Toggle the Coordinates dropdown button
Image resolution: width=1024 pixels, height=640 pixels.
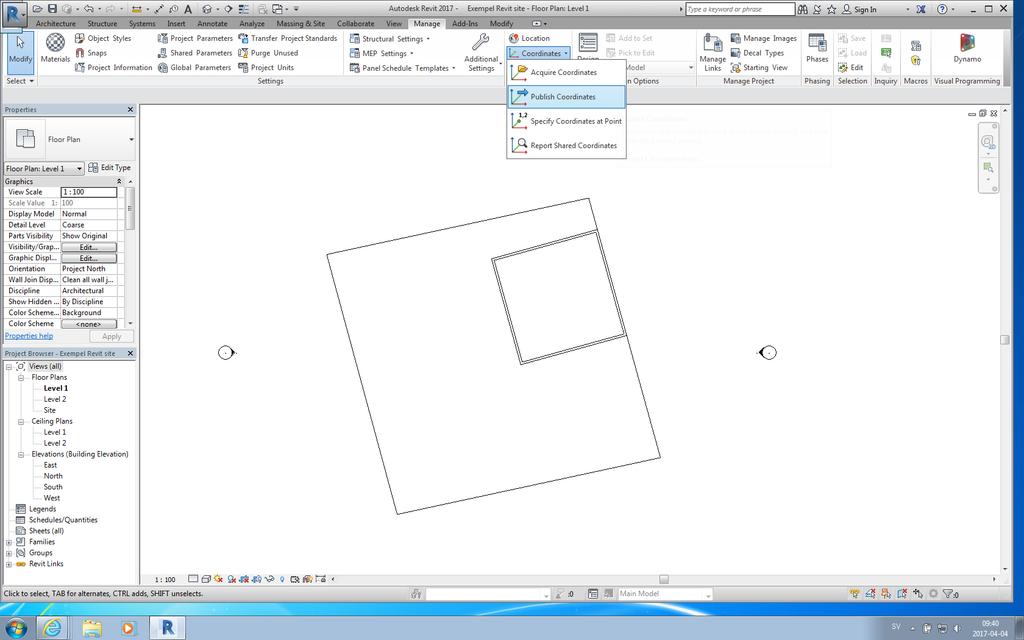pos(539,53)
